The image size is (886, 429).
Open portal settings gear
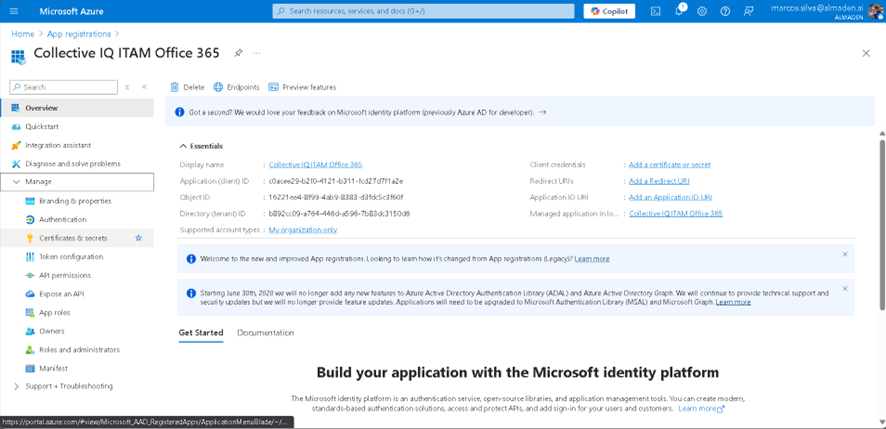pos(702,11)
